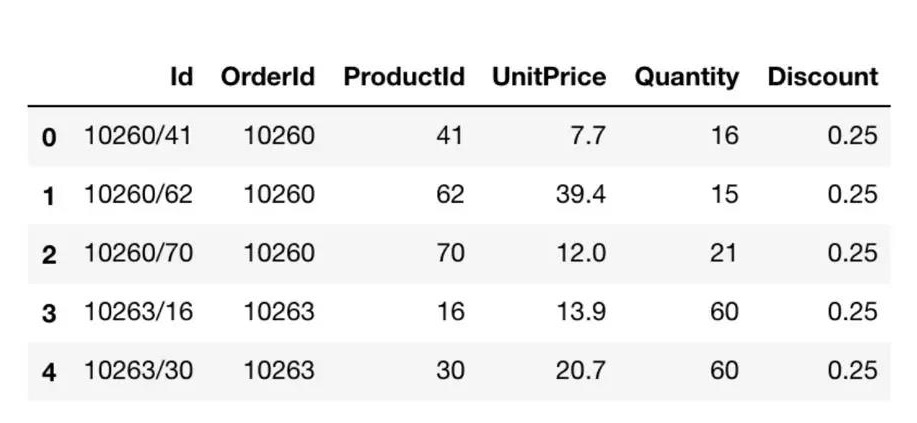Click the Id column header
Image resolution: width=917 pixels, height=423 pixels.
click(181, 77)
